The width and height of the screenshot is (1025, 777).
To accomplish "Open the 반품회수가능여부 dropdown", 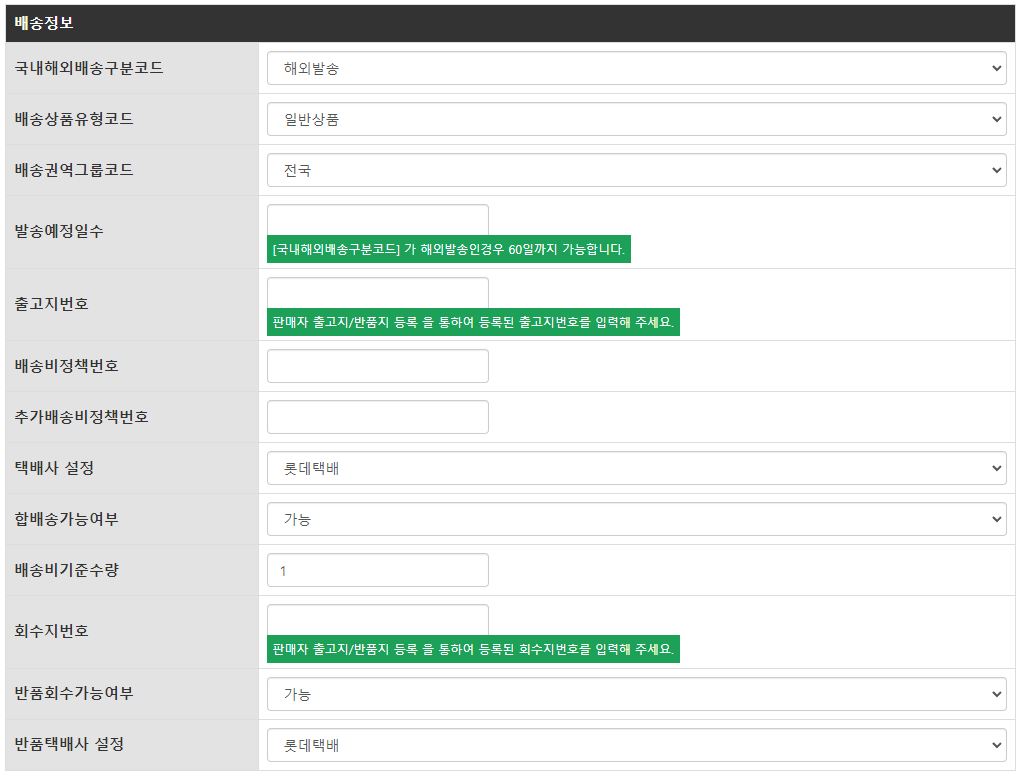I will 636,694.
